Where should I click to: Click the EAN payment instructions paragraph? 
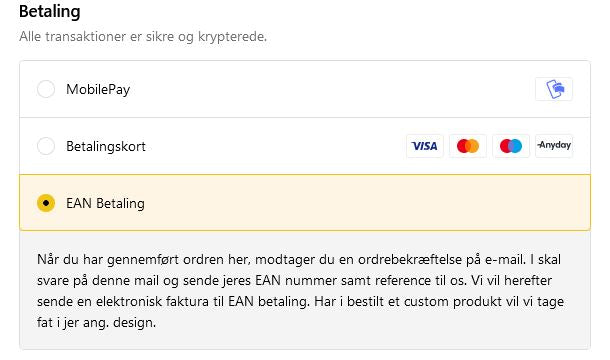[x=300, y=291]
